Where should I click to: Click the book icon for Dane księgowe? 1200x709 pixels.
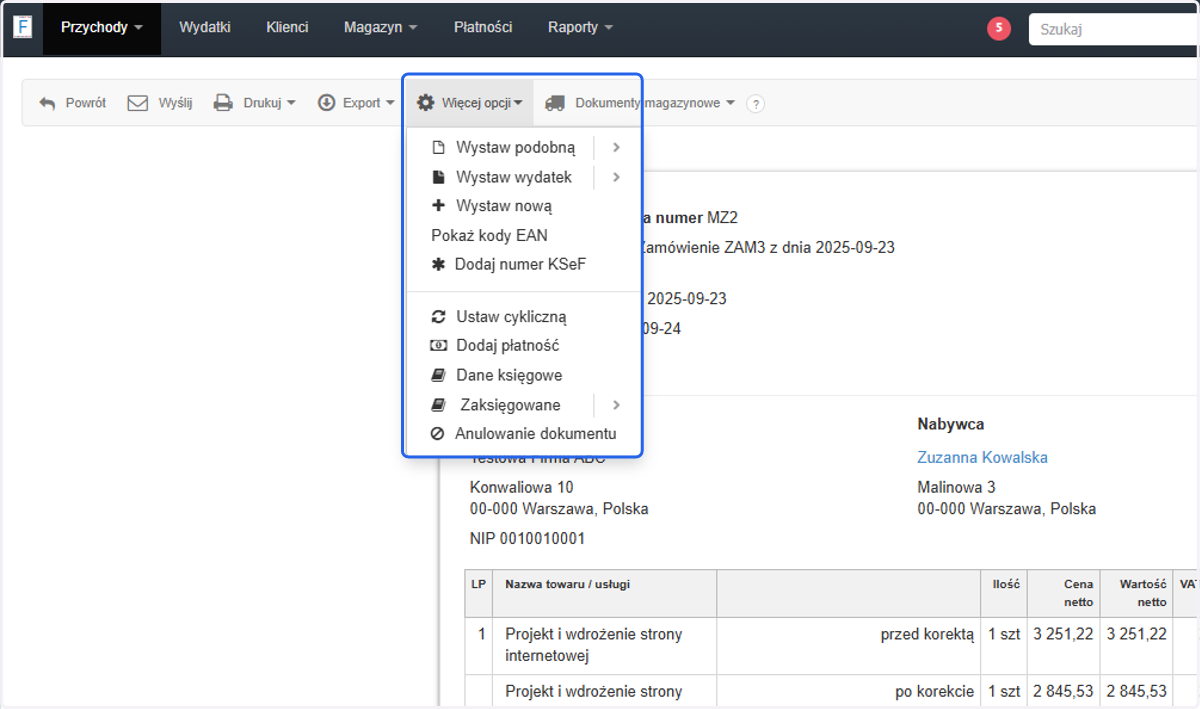(438, 376)
